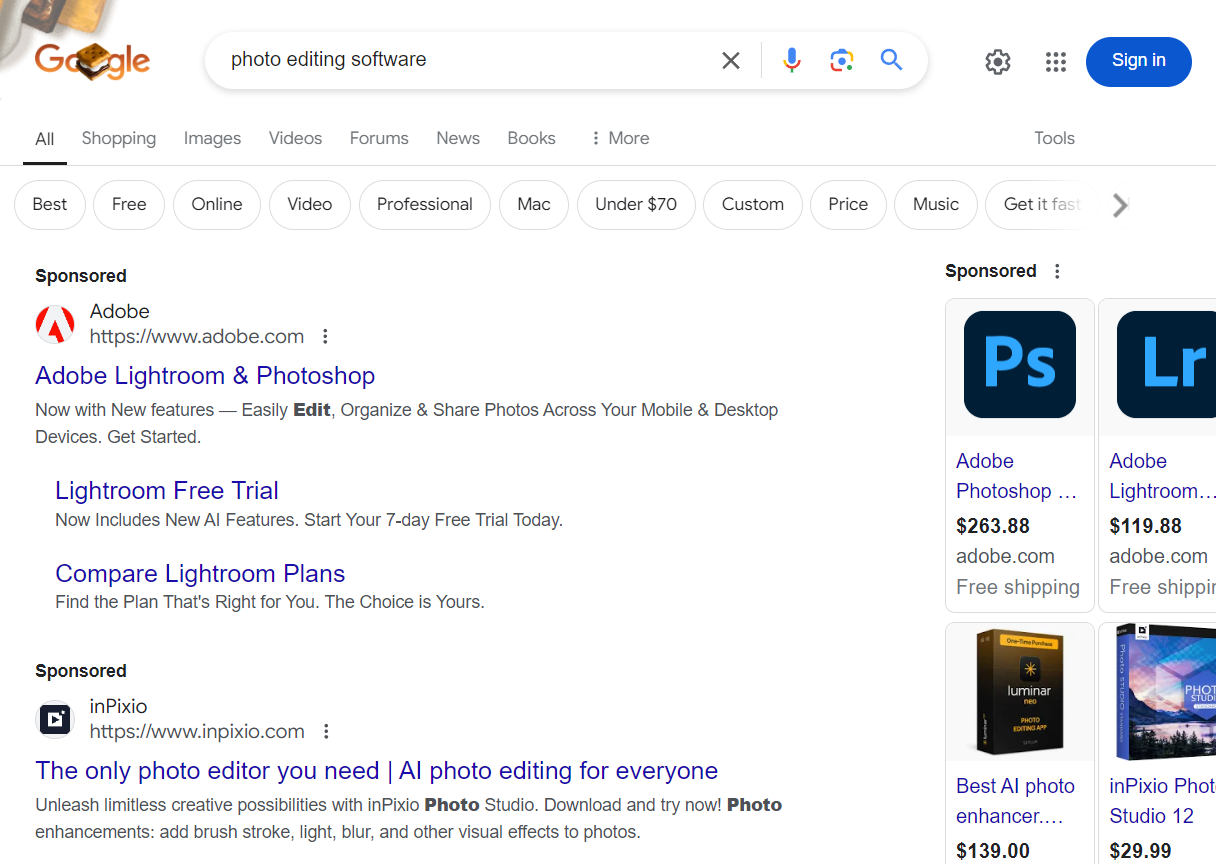Open the Adobe Lightroom product link
Screen dimensions: 1216x864
(x=1160, y=476)
